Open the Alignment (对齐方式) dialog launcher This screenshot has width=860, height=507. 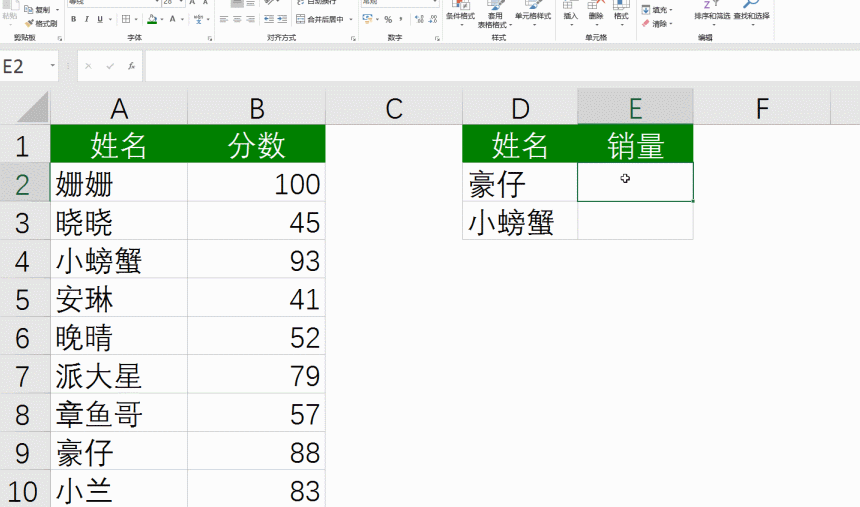(353, 38)
